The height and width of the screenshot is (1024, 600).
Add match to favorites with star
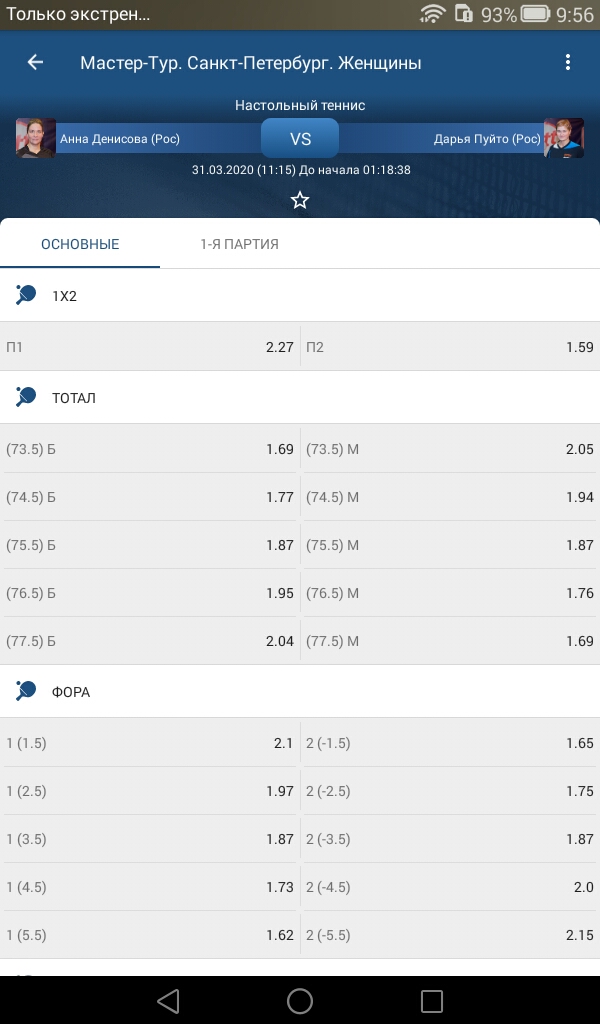tap(300, 200)
